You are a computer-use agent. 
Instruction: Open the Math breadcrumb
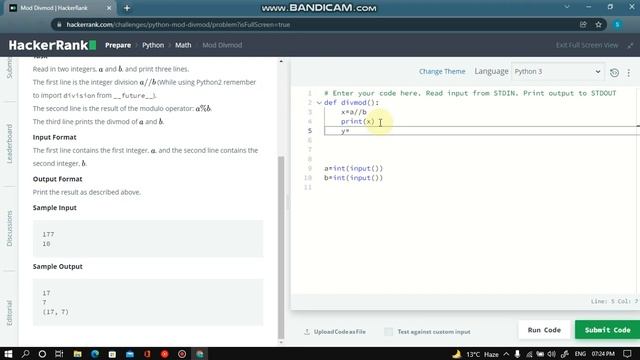[x=183, y=45]
